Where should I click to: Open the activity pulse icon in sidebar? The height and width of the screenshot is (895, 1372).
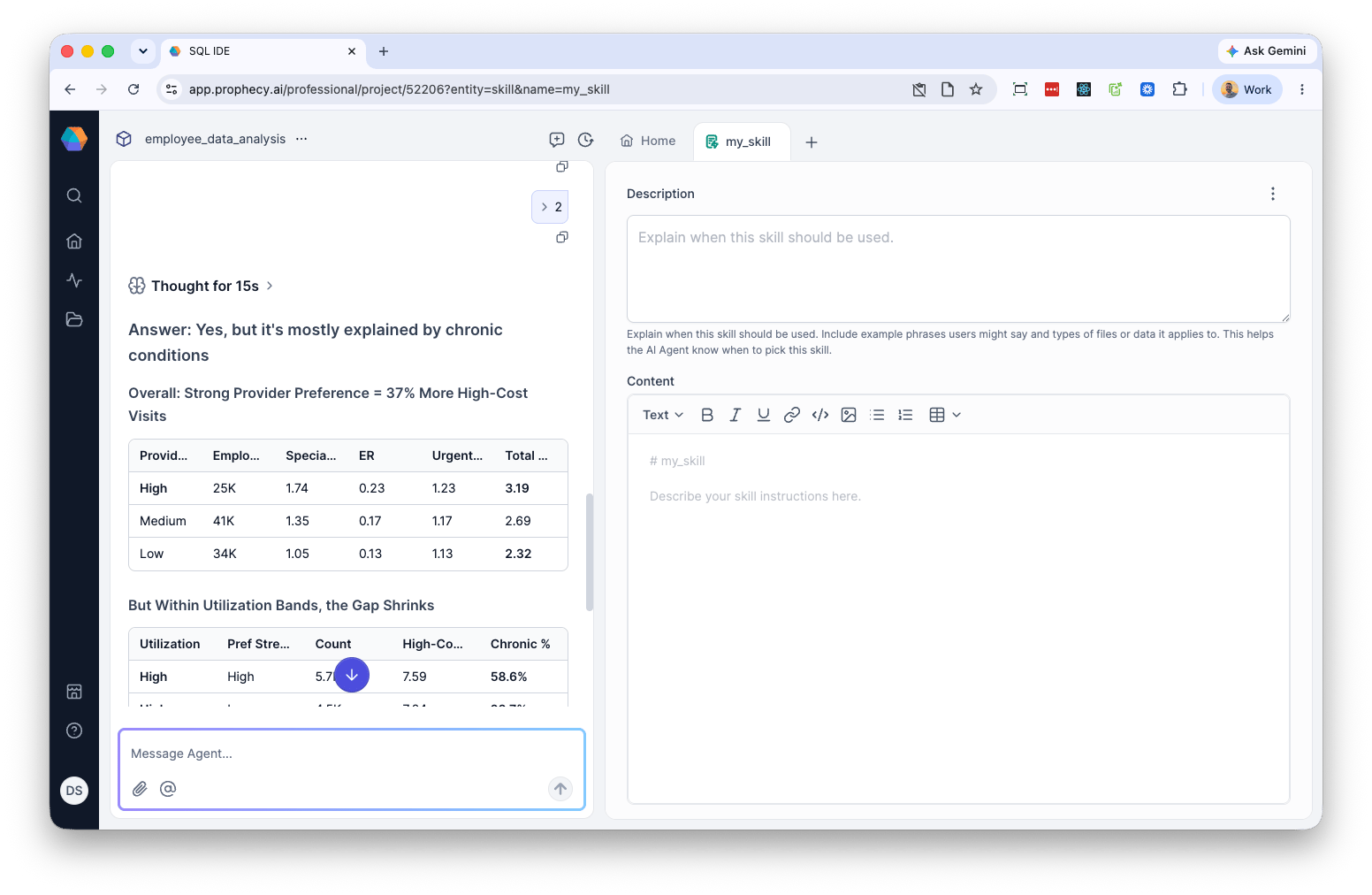[x=74, y=280]
